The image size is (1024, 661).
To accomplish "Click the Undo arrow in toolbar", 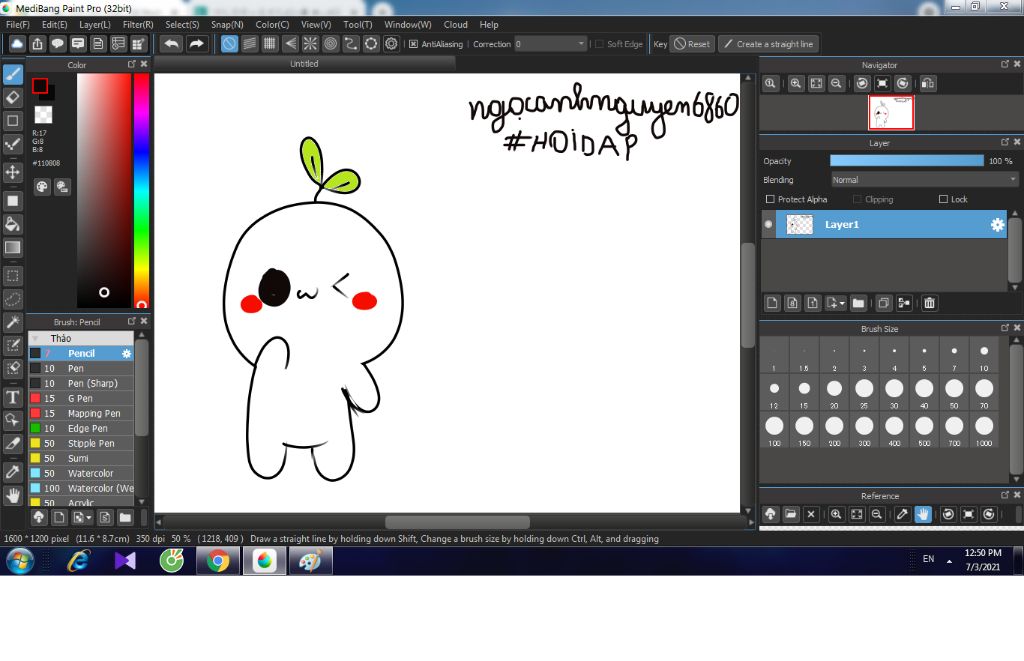I will coord(171,44).
